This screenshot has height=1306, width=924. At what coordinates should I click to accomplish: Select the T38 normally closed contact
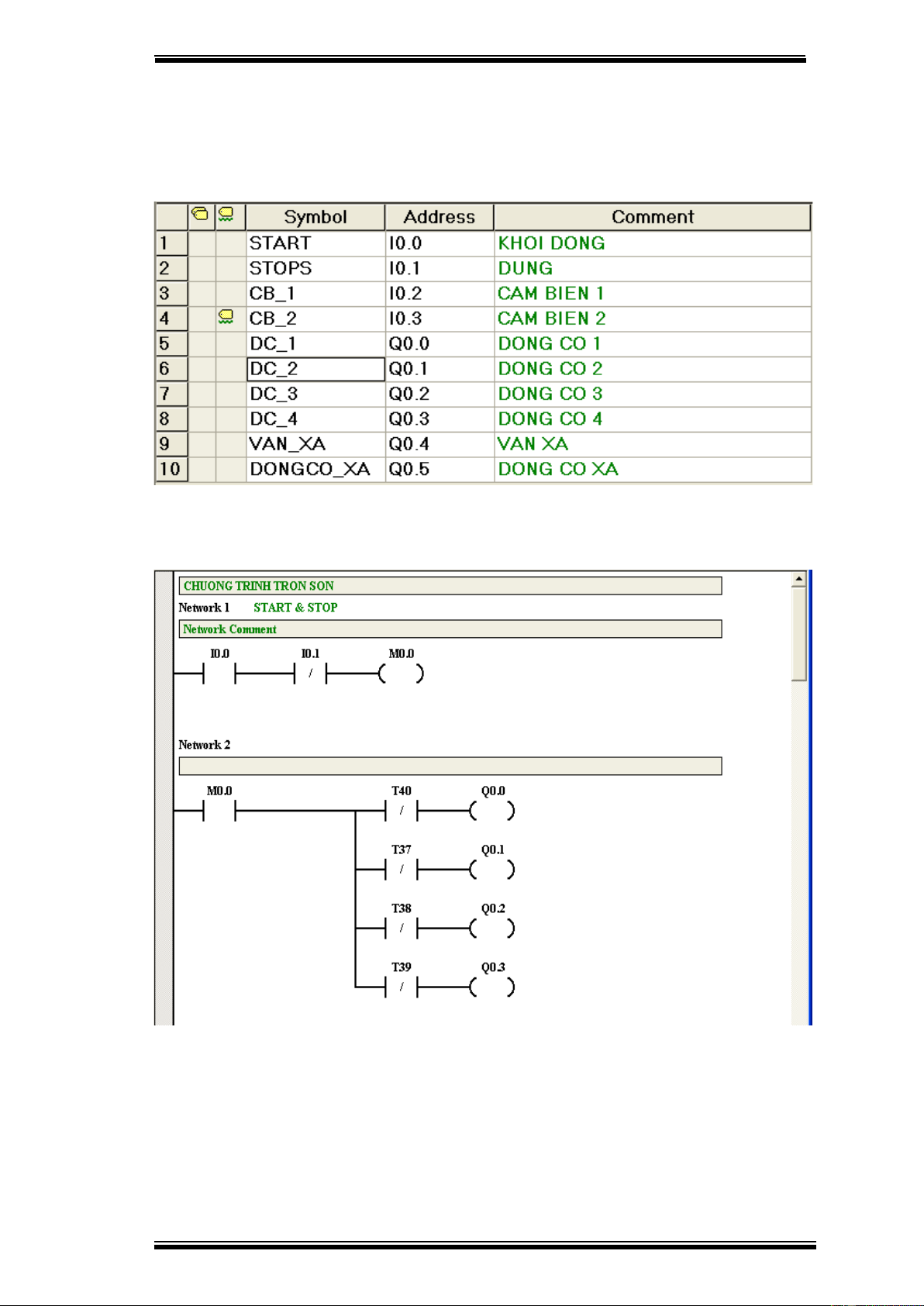tap(401, 929)
